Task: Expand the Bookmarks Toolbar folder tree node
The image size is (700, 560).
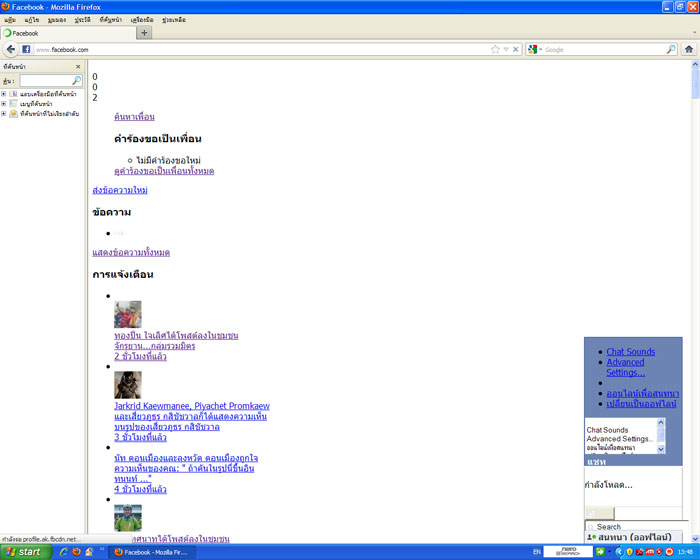Action: pyautogui.click(x=4, y=94)
